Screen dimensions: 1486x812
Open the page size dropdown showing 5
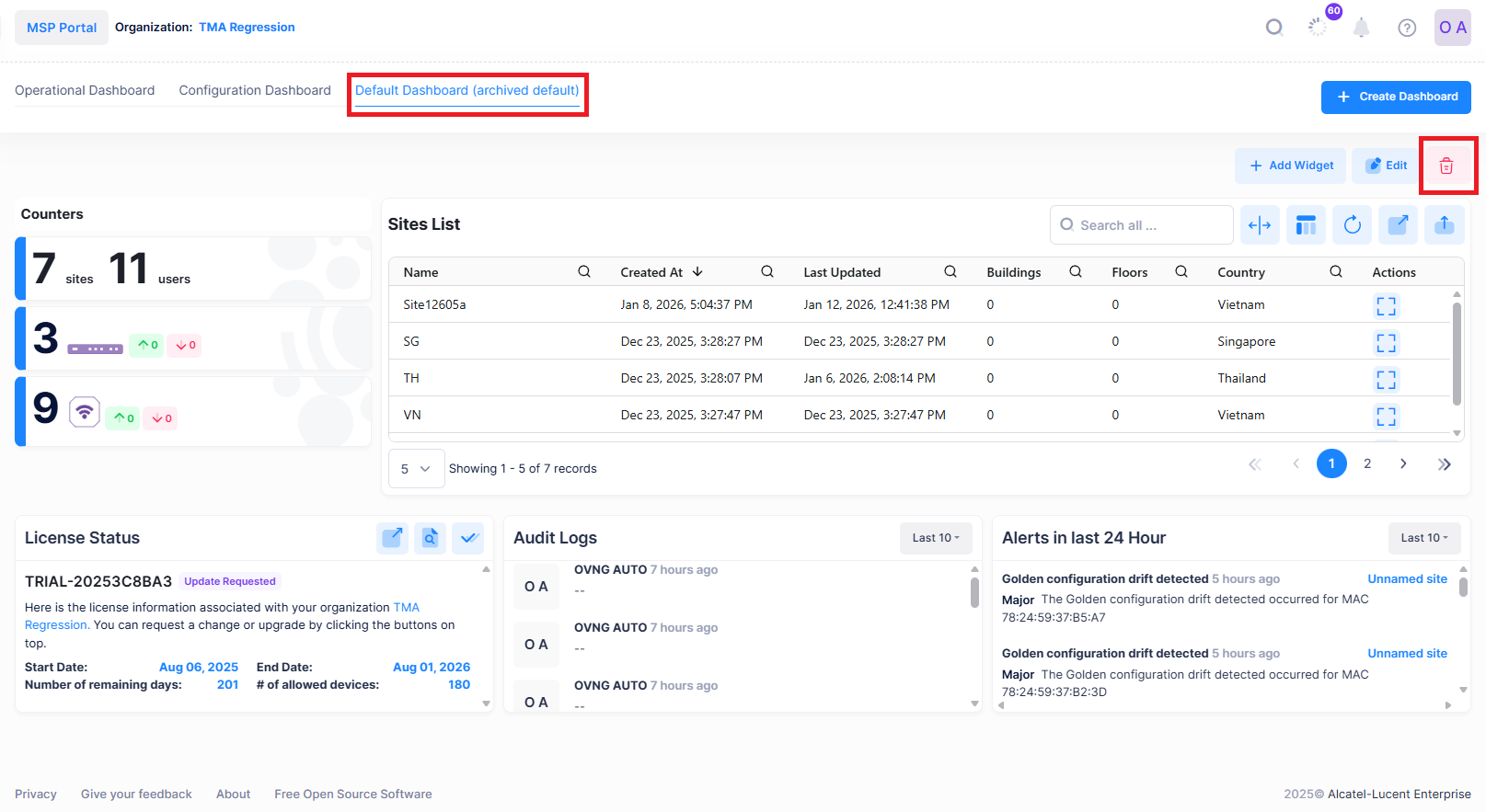(416, 469)
